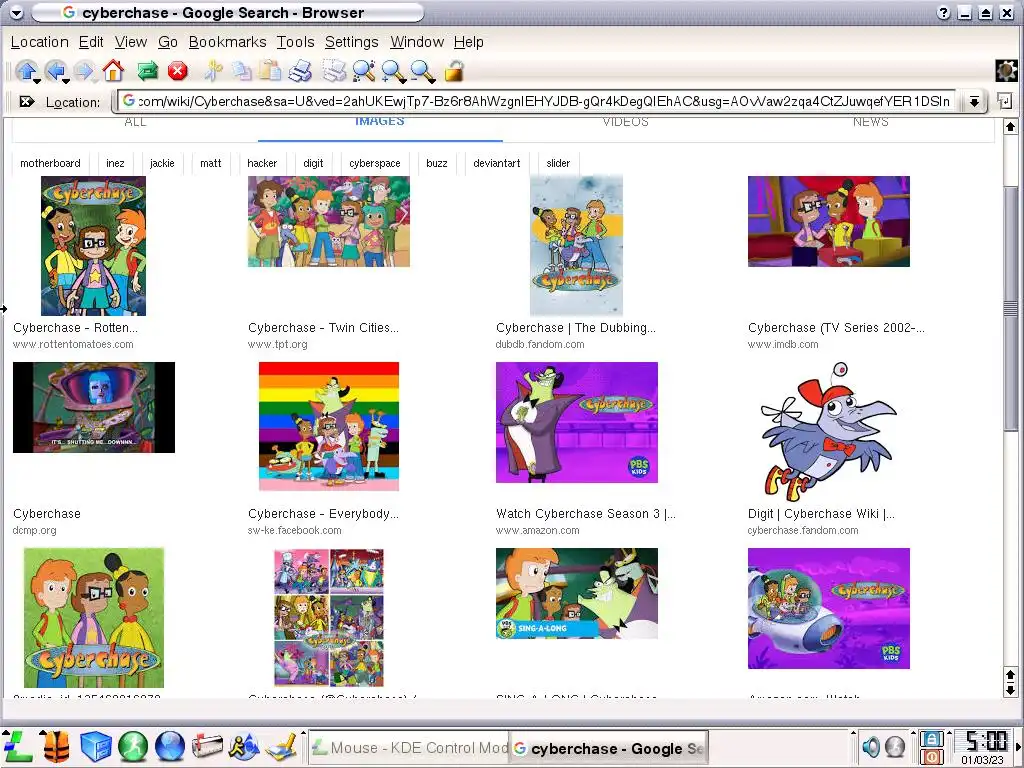Switch to the NEWS search tab
The image size is (1024, 768).
pos(871,123)
